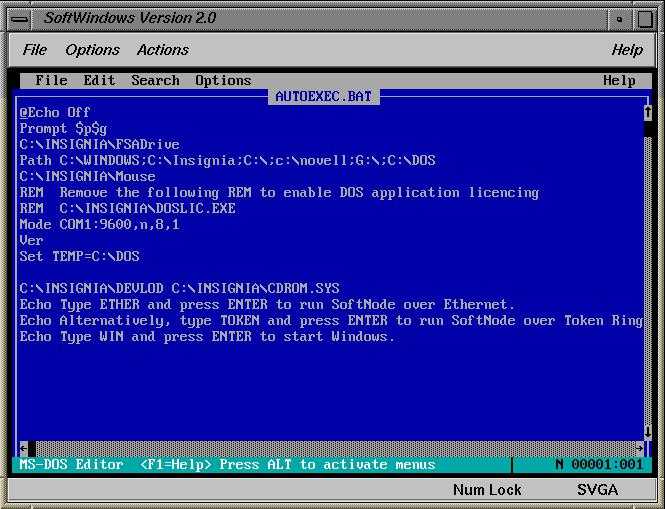The height and width of the screenshot is (509, 665).
Task: Click the SVGA status indicator
Action: coord(597,490)
